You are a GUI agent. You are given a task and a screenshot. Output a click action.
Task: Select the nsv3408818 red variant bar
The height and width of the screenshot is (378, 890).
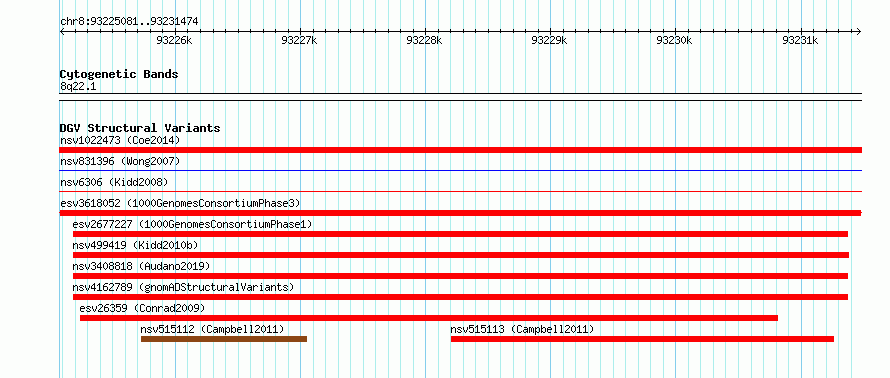[460, 276]
